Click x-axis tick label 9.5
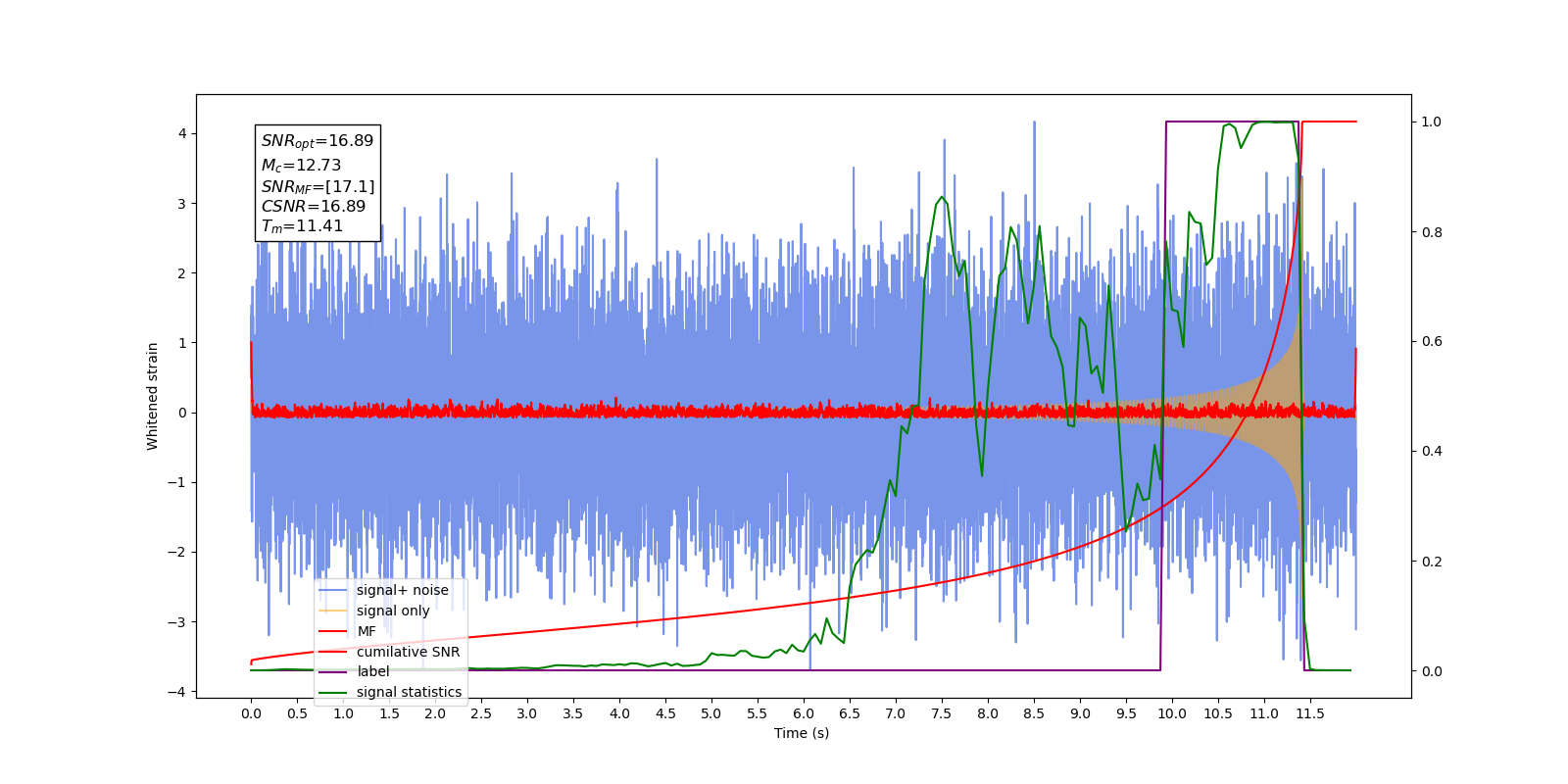Screen dimensions: 1568x784 [1126, 713]
